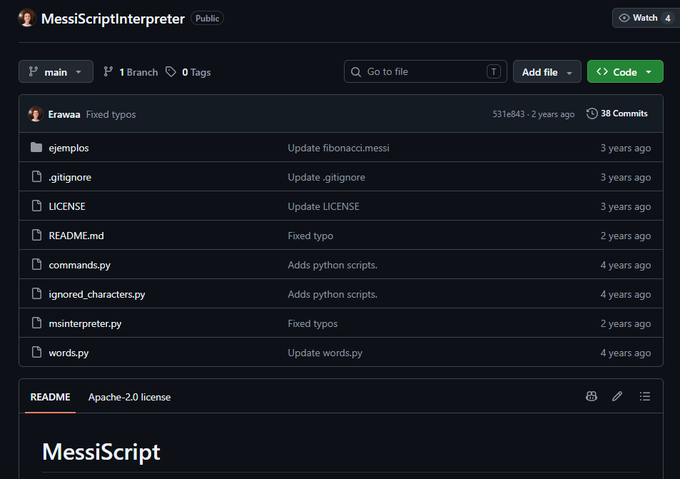680x479 pixels.
Task: Click the words.py row 4 years ago timestamp
Action: pyautogui.click(x=625, y=353)
